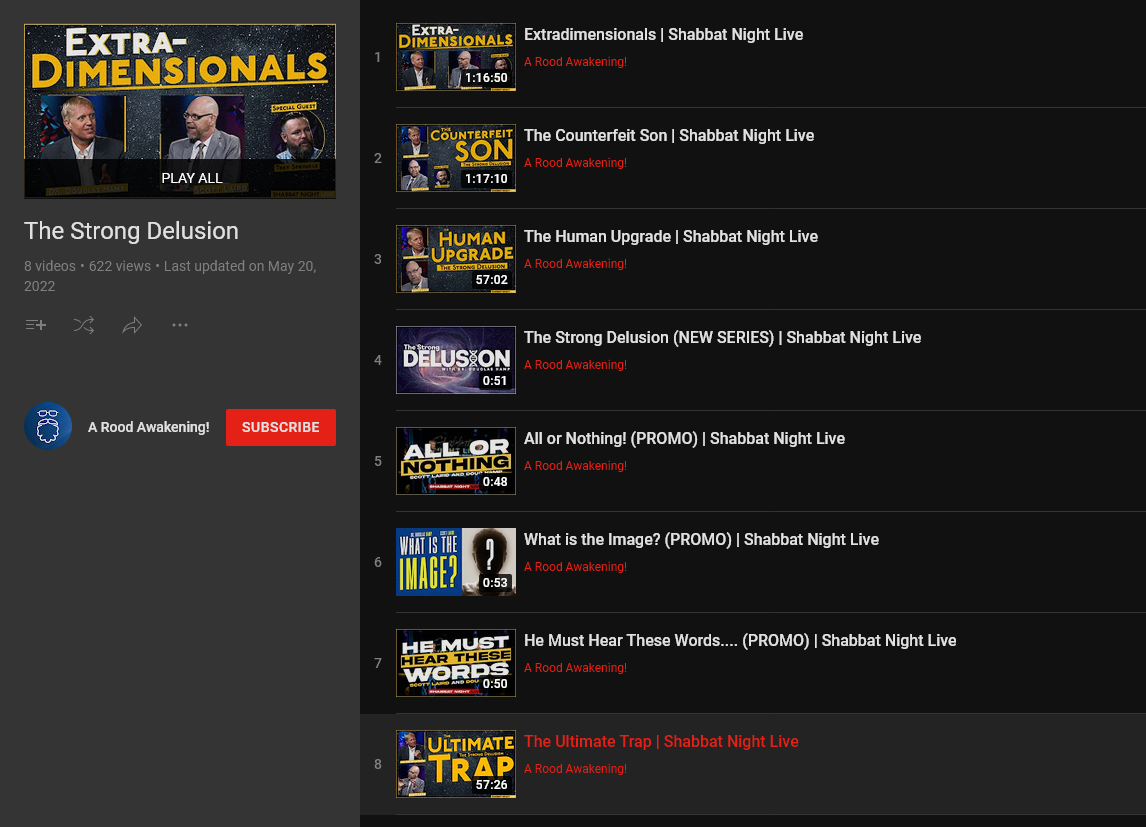Play The Human Upgrade thumbnail
The height and width of the screenshot is (827, 1146).
(x=456, y=259)
